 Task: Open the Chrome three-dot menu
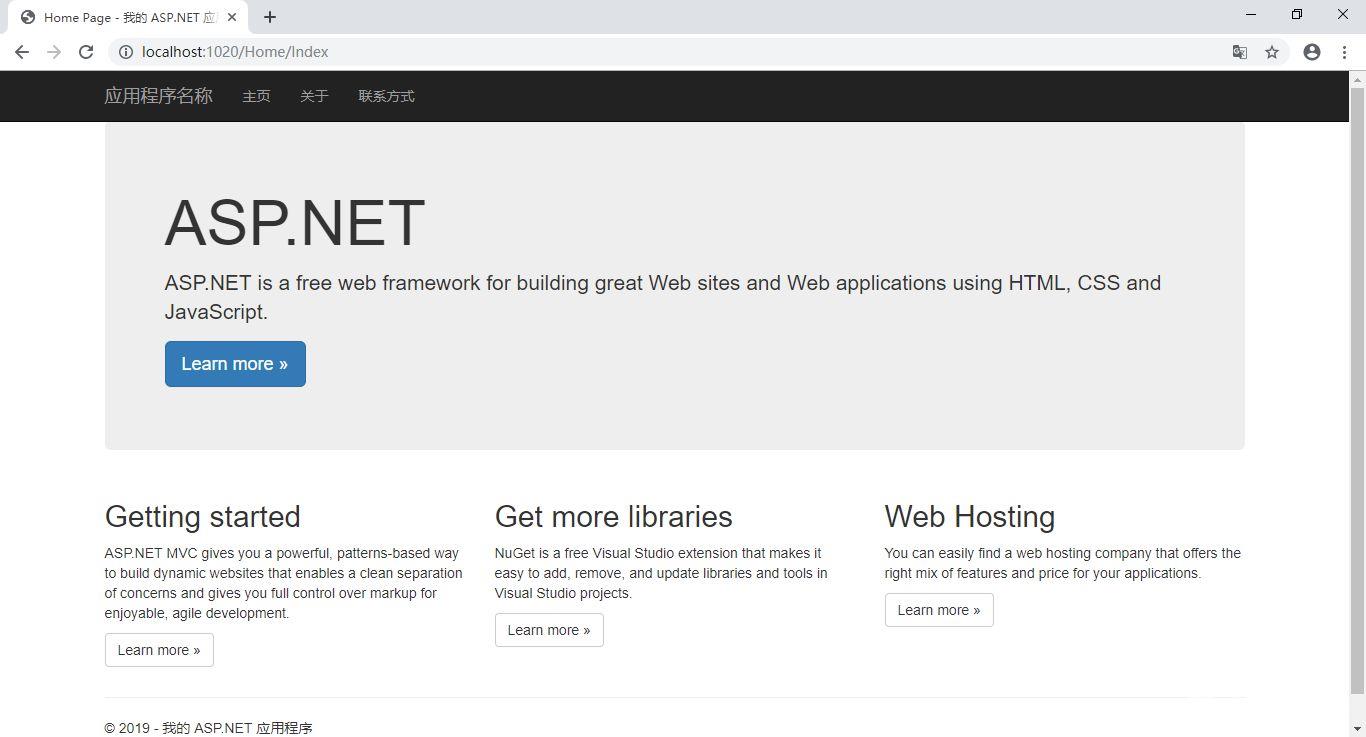pos(1344,52)
